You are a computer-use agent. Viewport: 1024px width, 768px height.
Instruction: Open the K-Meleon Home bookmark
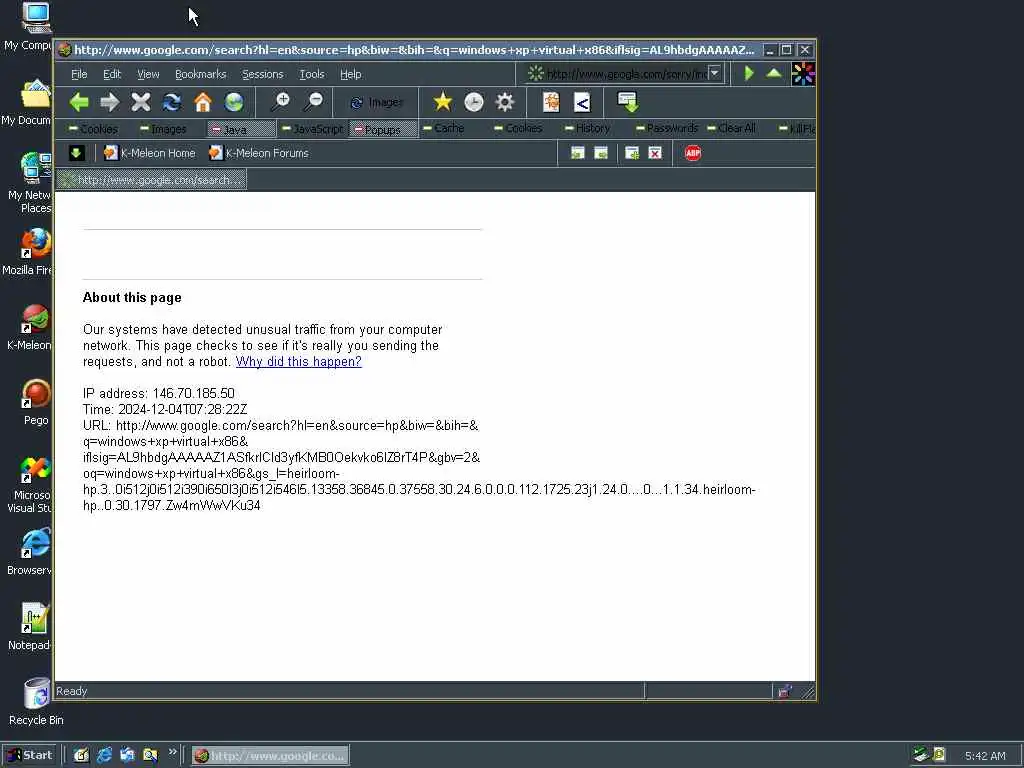[150, 153]
